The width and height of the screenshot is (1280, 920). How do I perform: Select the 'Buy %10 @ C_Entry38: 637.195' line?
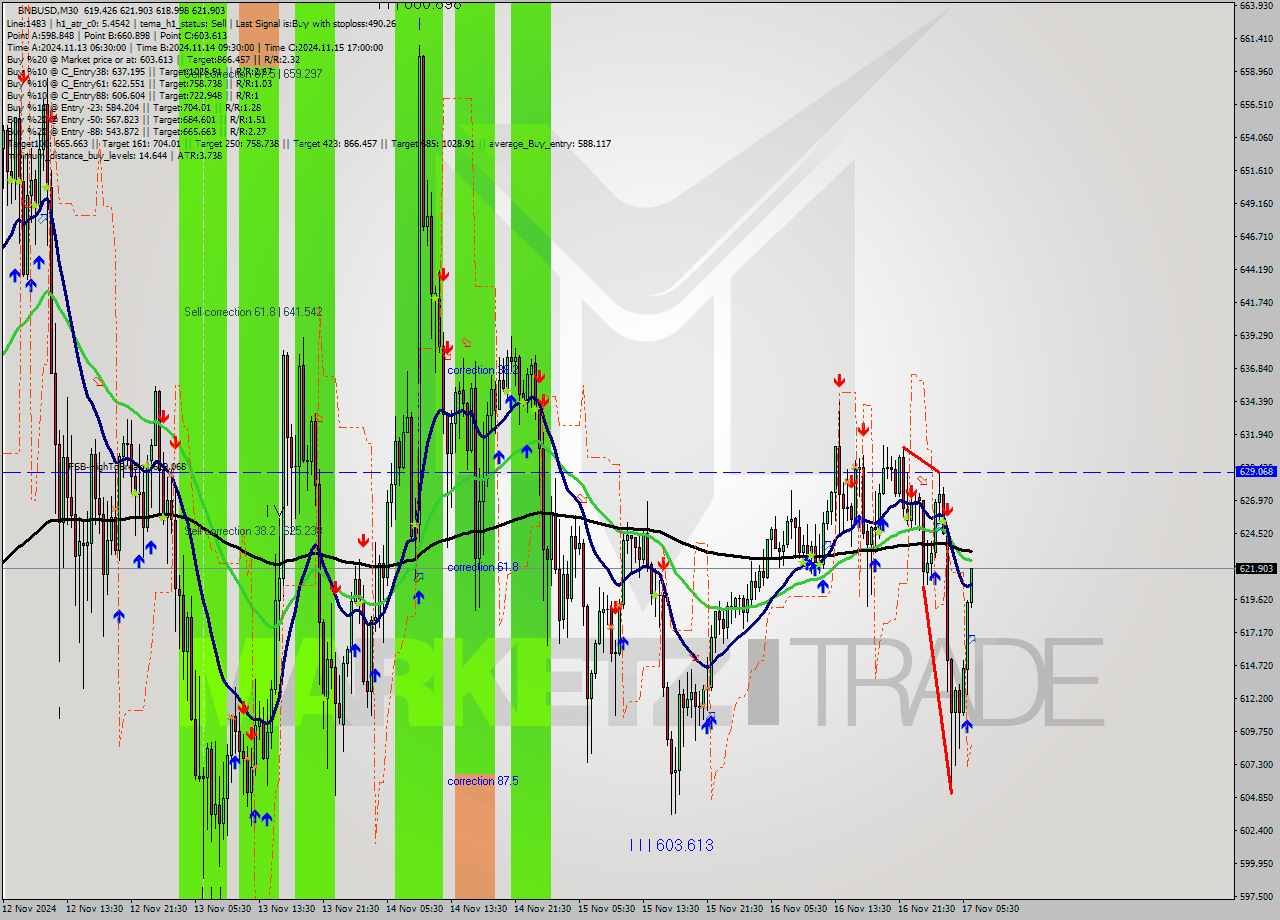point(140,71)
